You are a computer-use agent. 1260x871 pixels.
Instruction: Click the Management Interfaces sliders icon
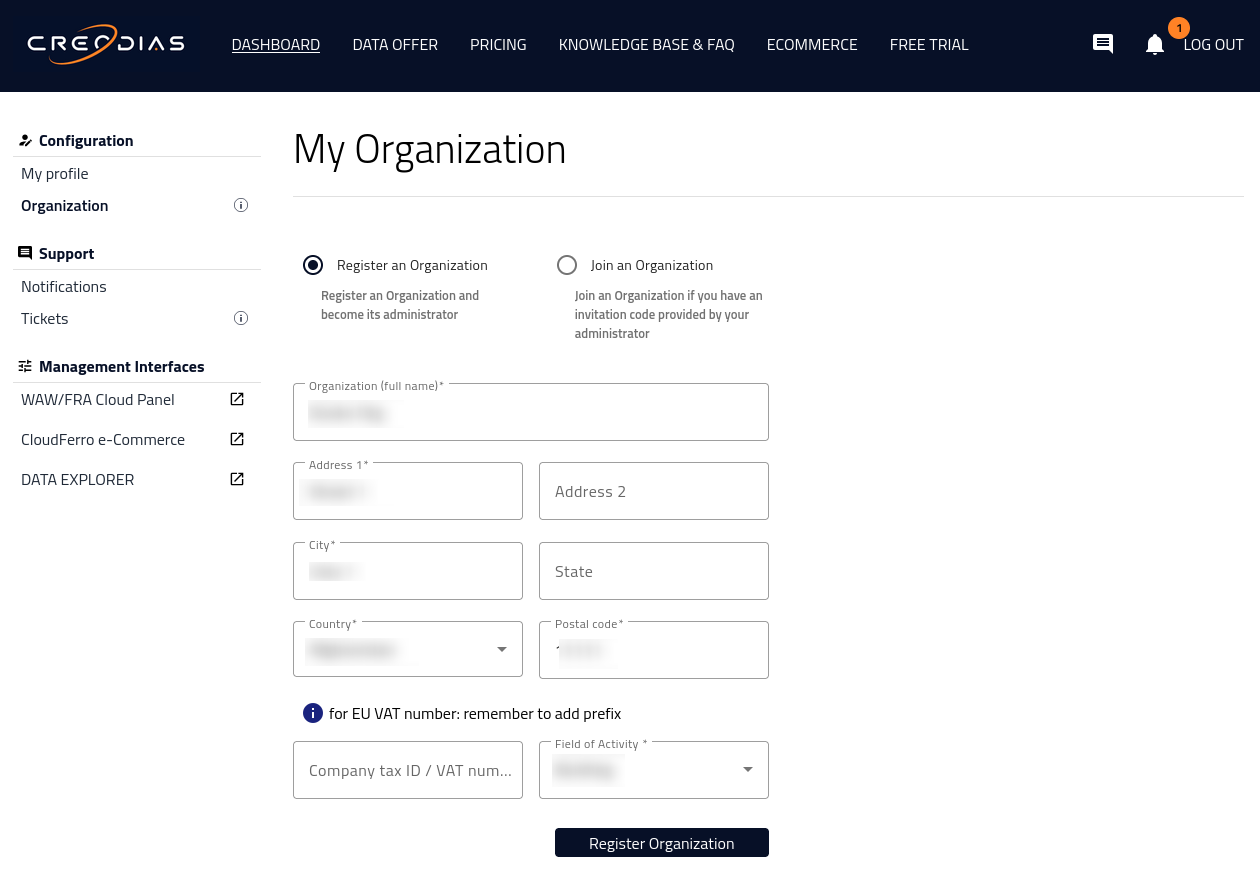26,366
